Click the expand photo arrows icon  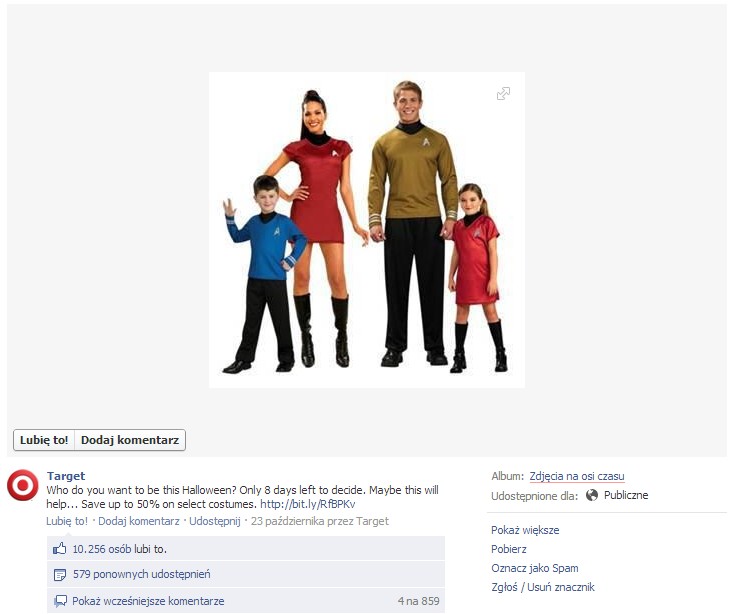(x=503, y=93)
